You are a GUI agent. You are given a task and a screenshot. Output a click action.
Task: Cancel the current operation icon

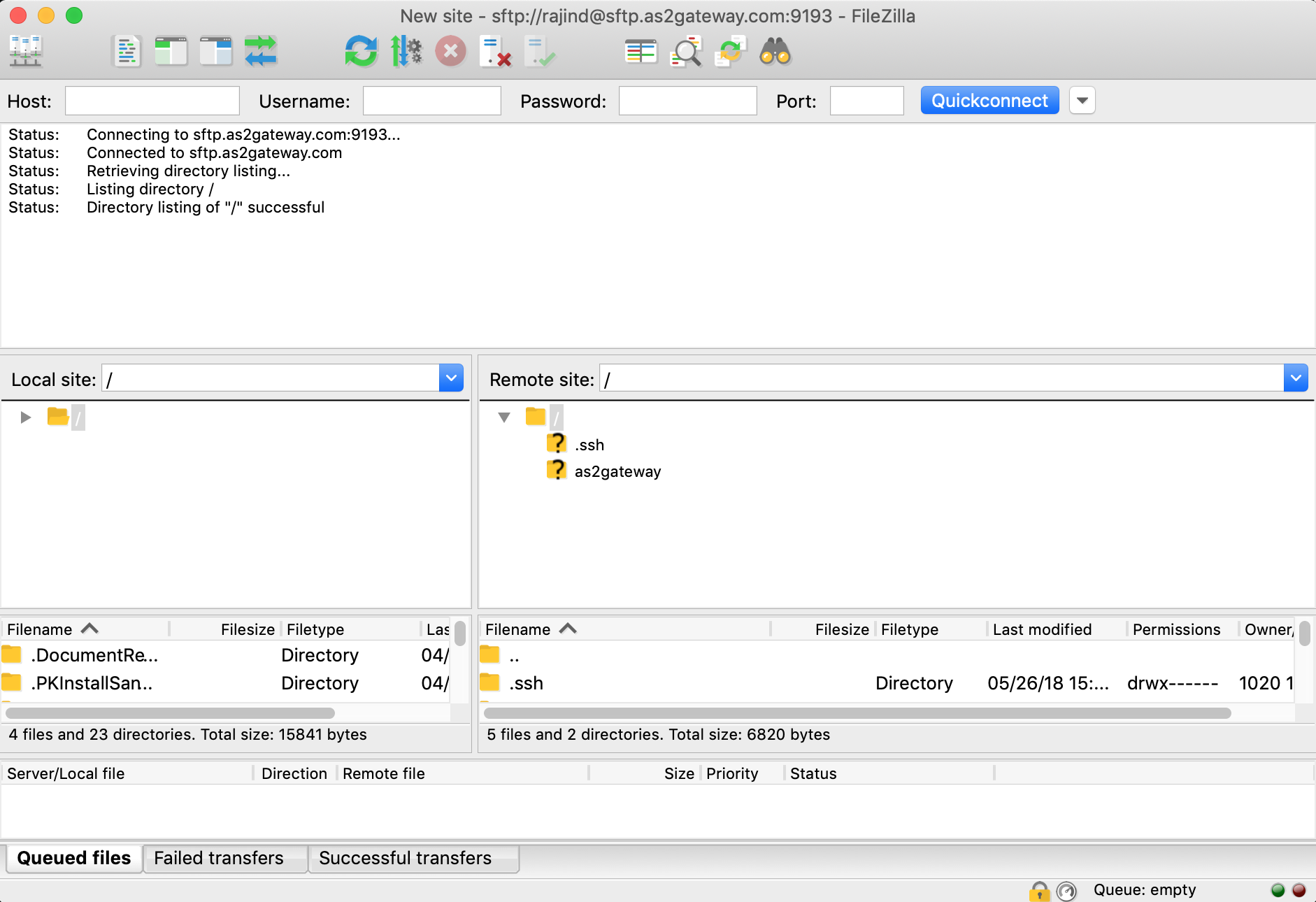pyautogui.click(x=451, y=52)
